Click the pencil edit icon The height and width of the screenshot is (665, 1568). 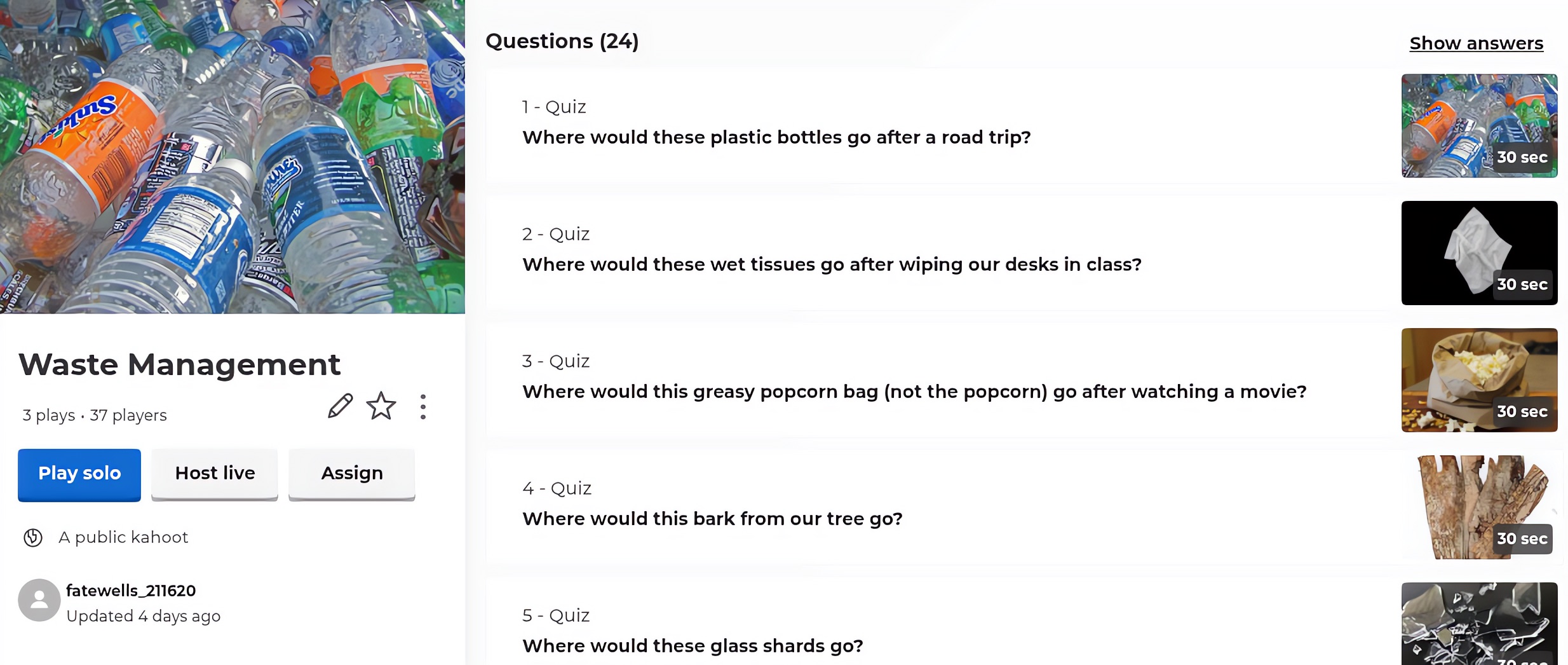[x=340, y=406]
